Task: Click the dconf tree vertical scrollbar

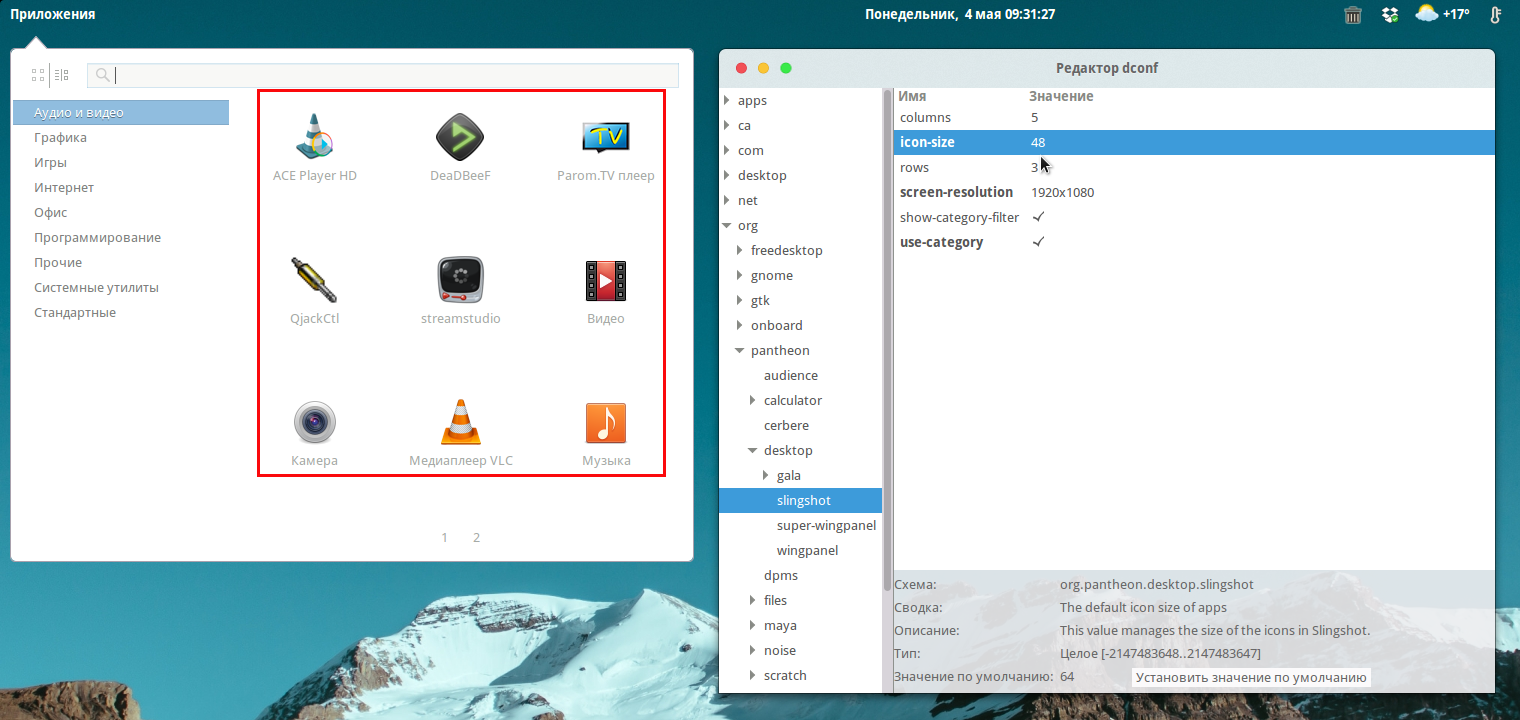Action: pyautogui.click(x=887, y=340)
